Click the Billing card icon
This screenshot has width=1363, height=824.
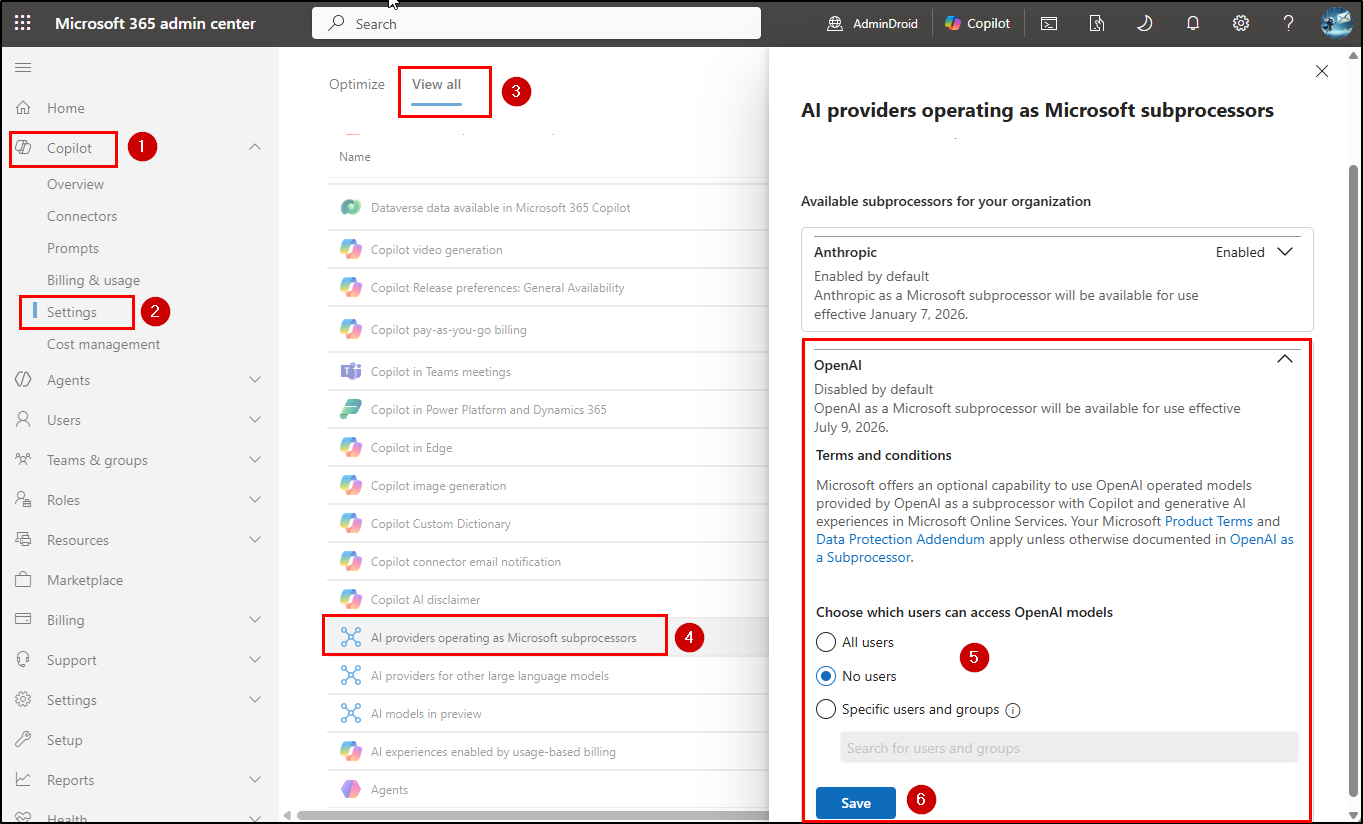24,620
